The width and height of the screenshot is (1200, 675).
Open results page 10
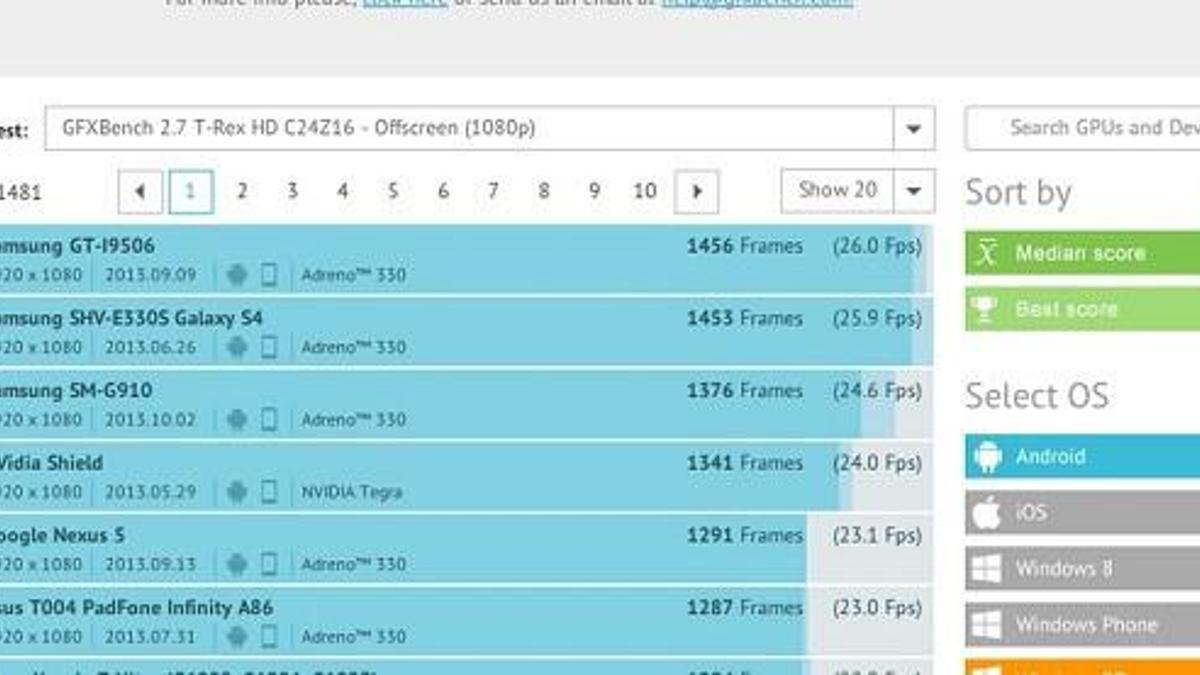coord(645,191)
